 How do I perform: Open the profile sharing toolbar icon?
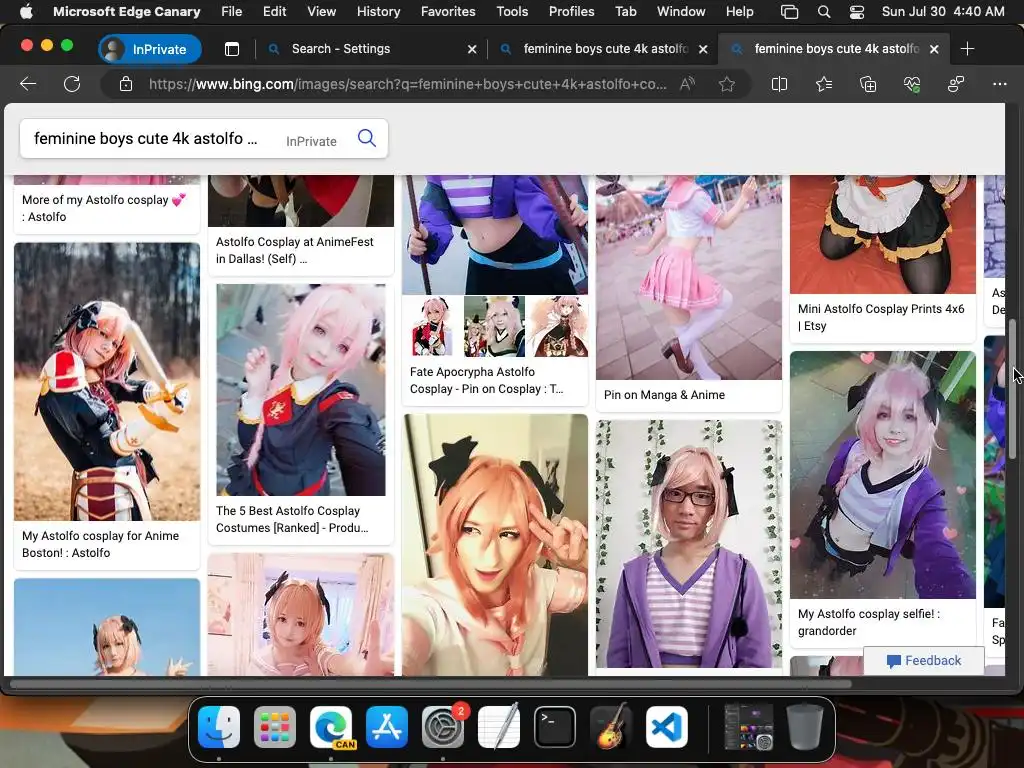coord(956,84)
